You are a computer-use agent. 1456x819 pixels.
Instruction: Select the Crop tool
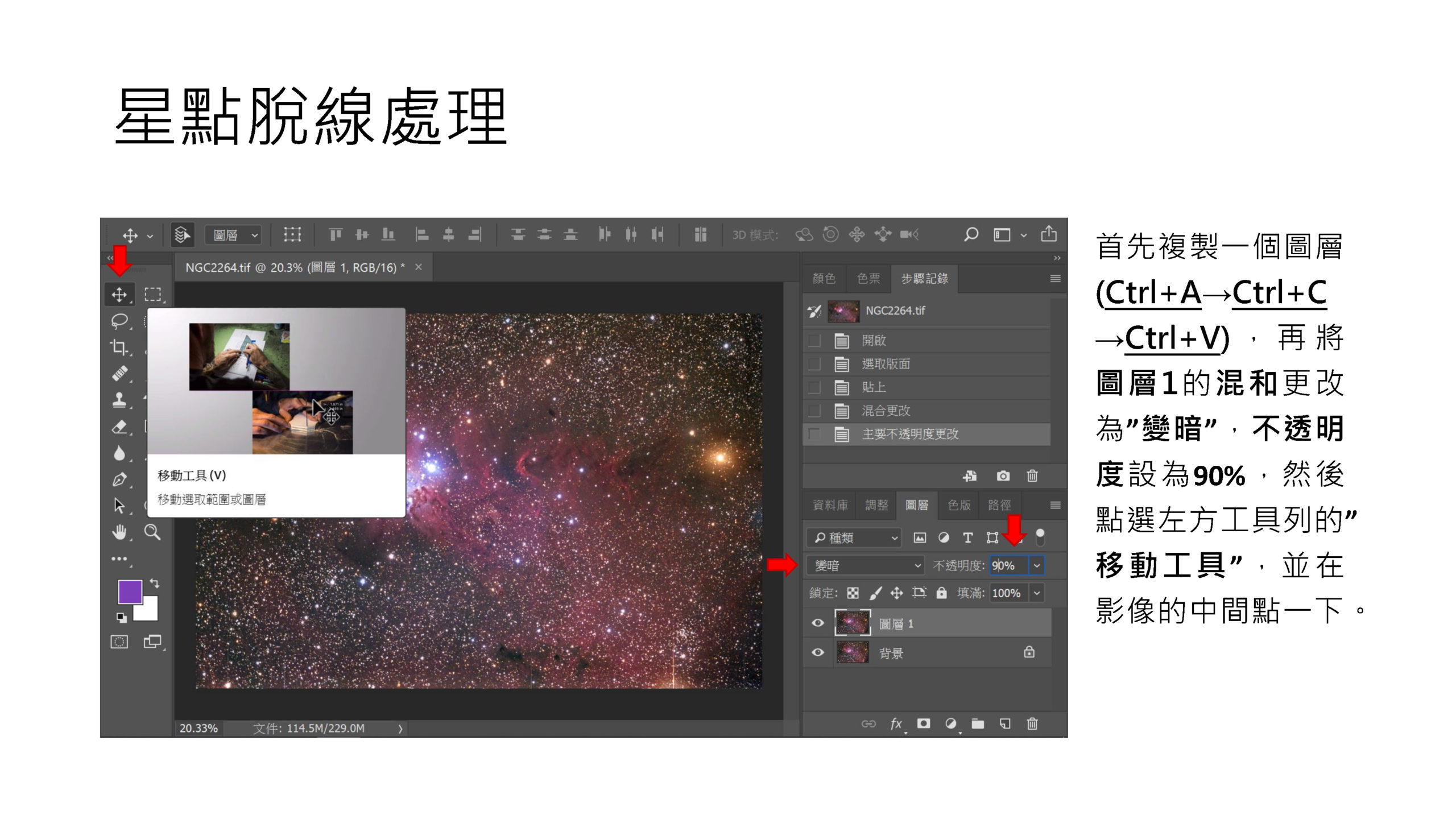tap(119, 347)
